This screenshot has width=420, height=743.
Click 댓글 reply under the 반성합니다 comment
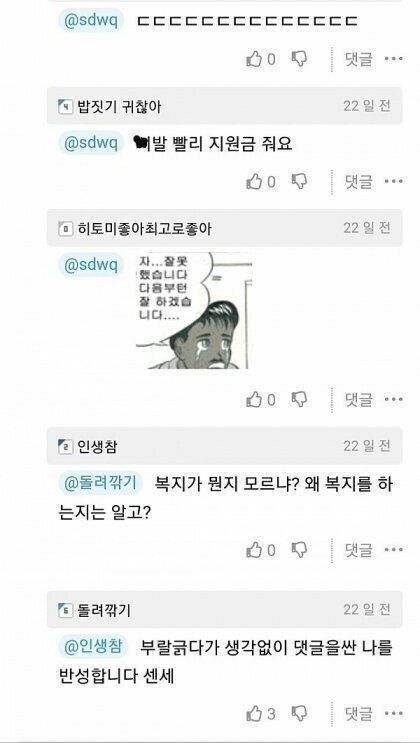point(358,714)
